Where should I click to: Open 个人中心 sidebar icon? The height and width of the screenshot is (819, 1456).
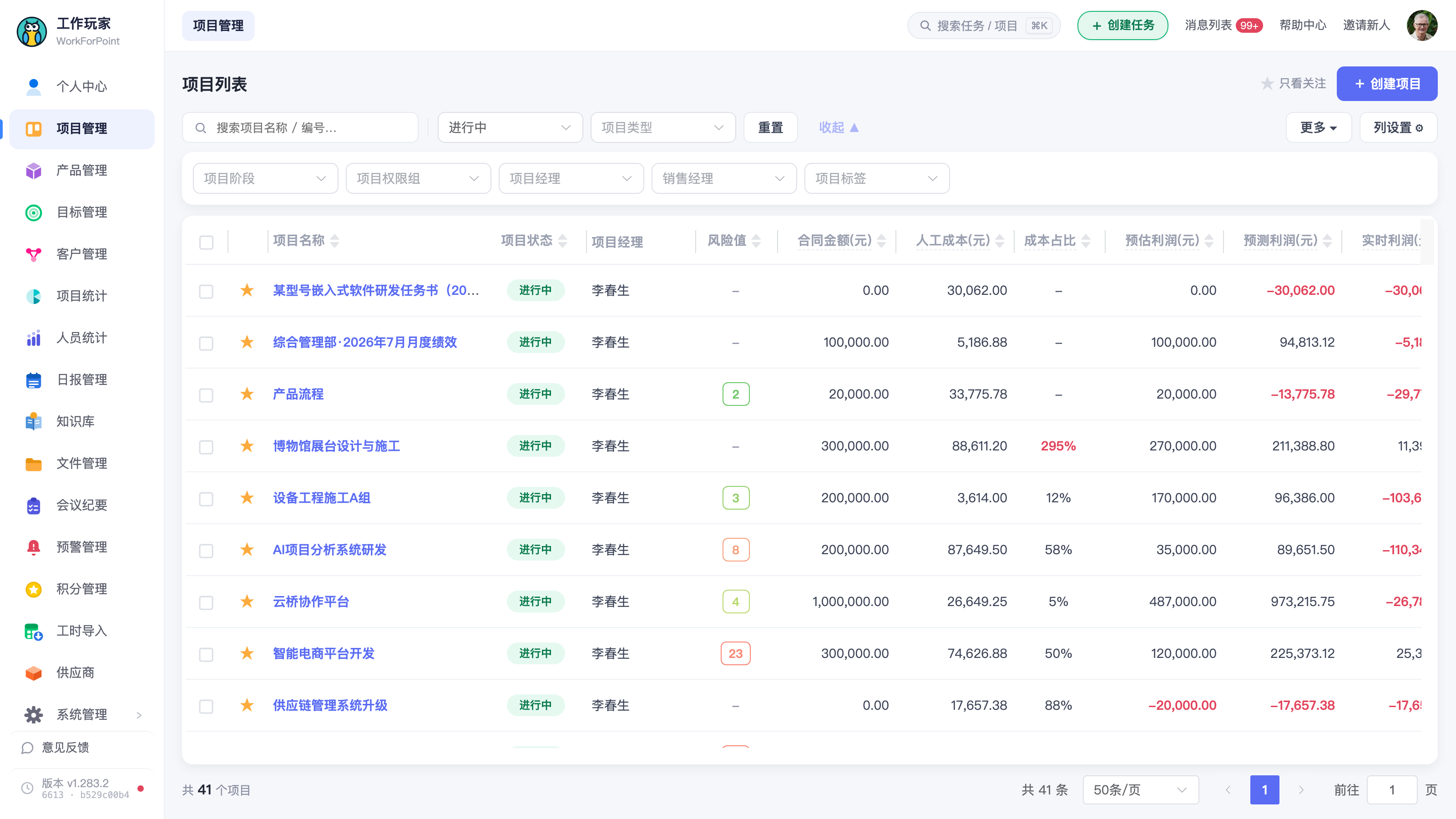(x=33, y=86)
